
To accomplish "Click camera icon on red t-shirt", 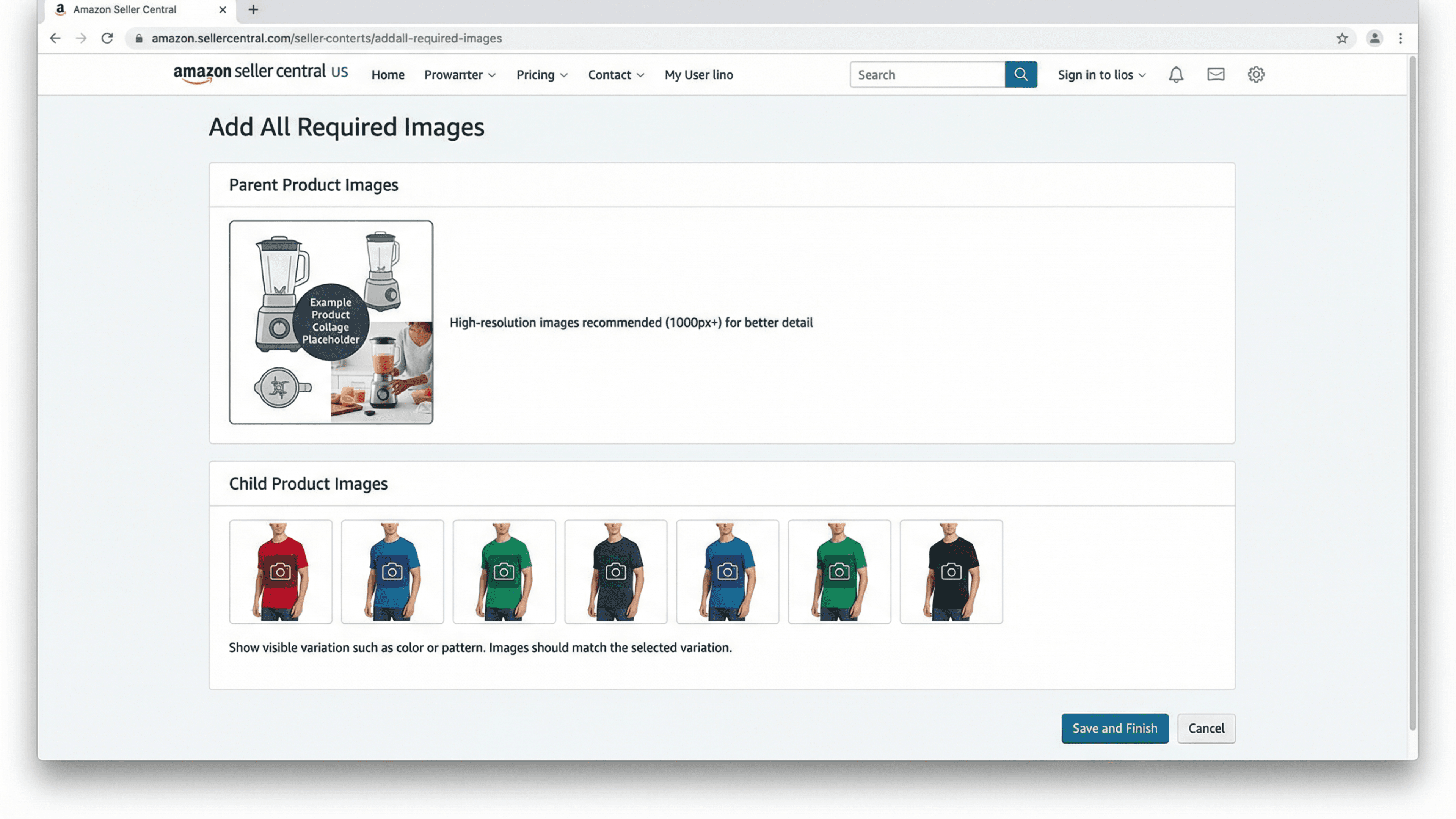I will pos(280,572).
